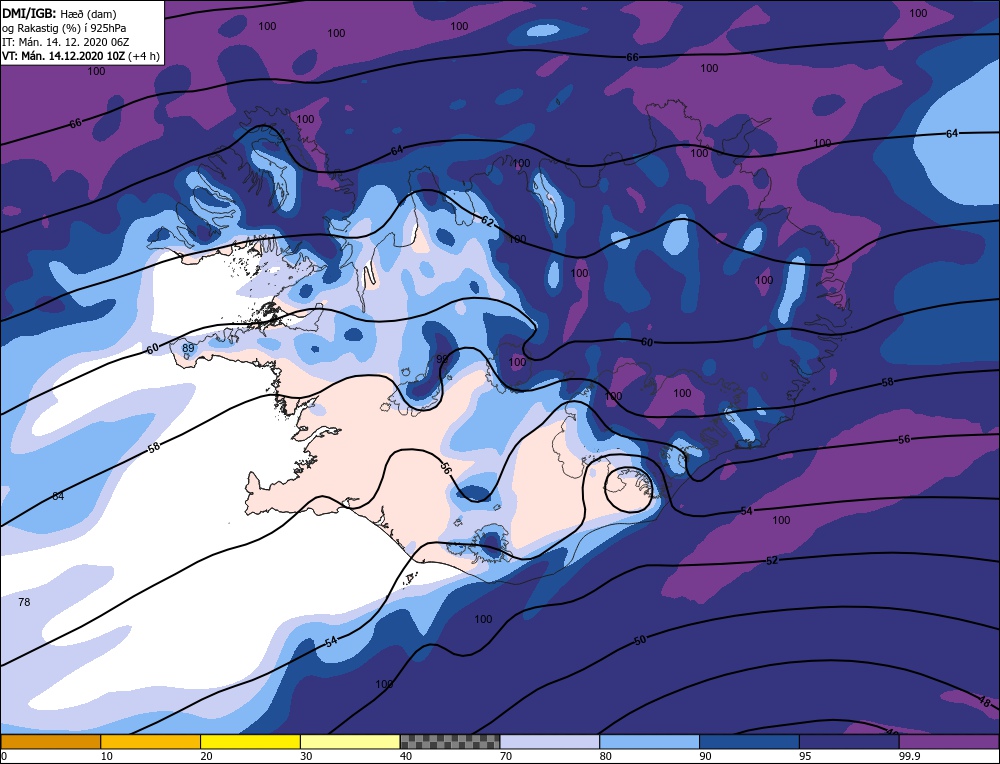The width and height of the screenshot is (1000, 764).
Task: Click the medium blue 90–95 legend swatch
Action: [x=749, y=742]
